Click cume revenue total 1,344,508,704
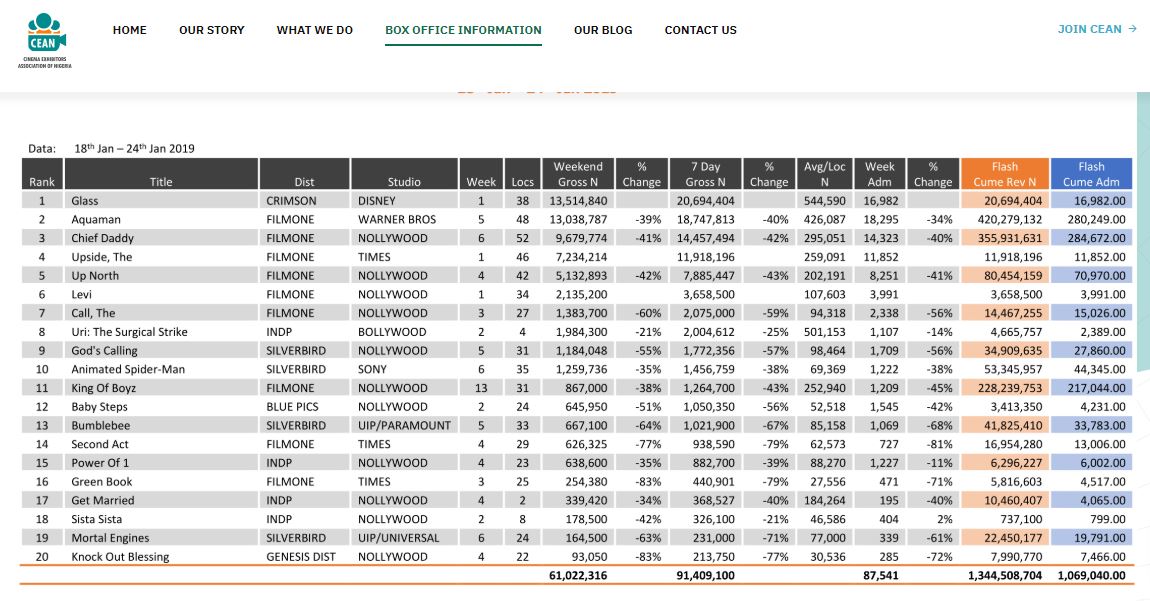 [x=1005, y=576]
